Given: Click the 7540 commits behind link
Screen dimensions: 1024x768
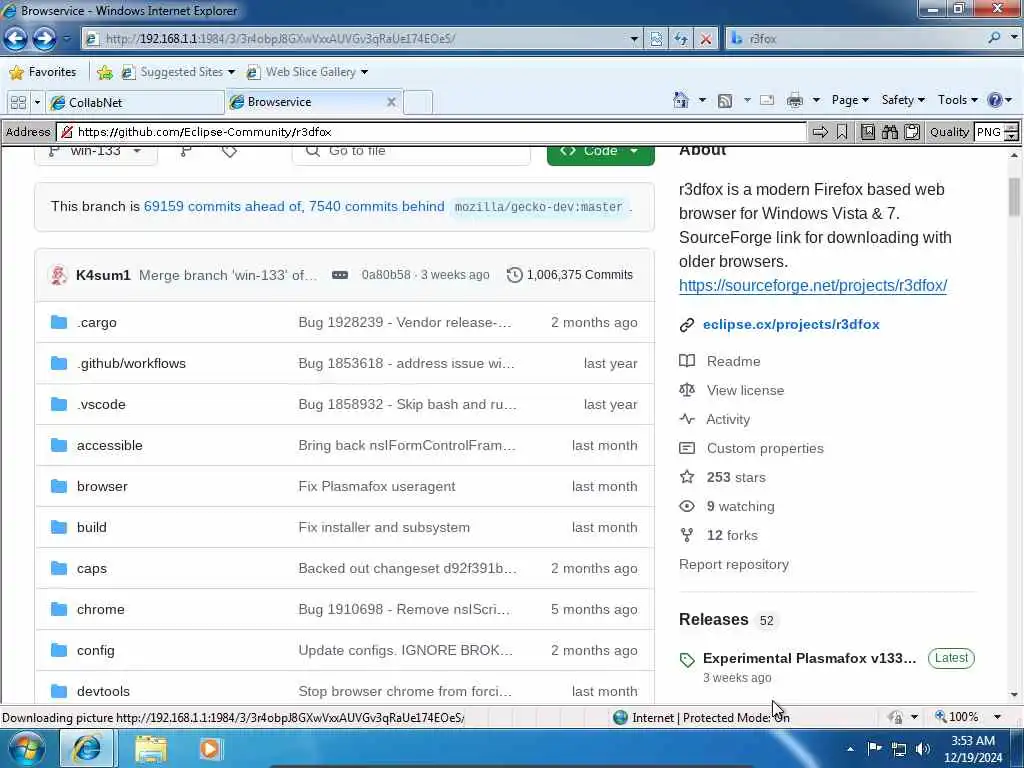Looking at the screenshot, I should pyautogui.click(x=377, y=206).
